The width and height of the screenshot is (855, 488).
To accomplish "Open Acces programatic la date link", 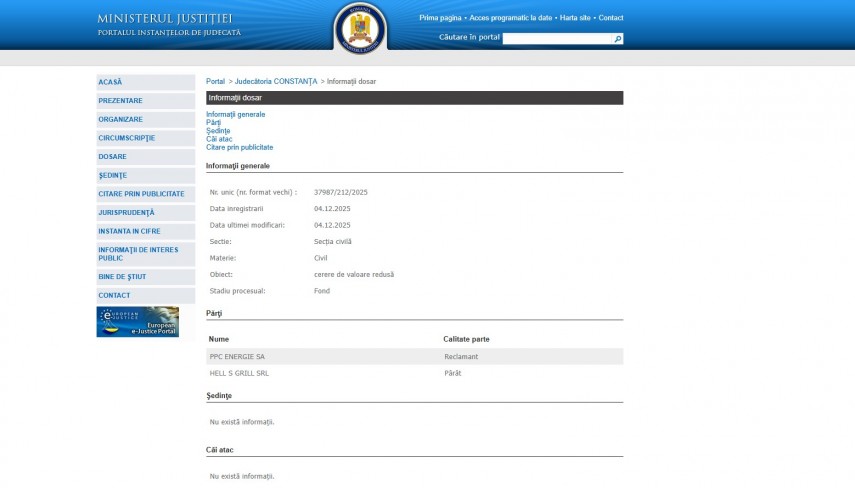I will 510,18.
